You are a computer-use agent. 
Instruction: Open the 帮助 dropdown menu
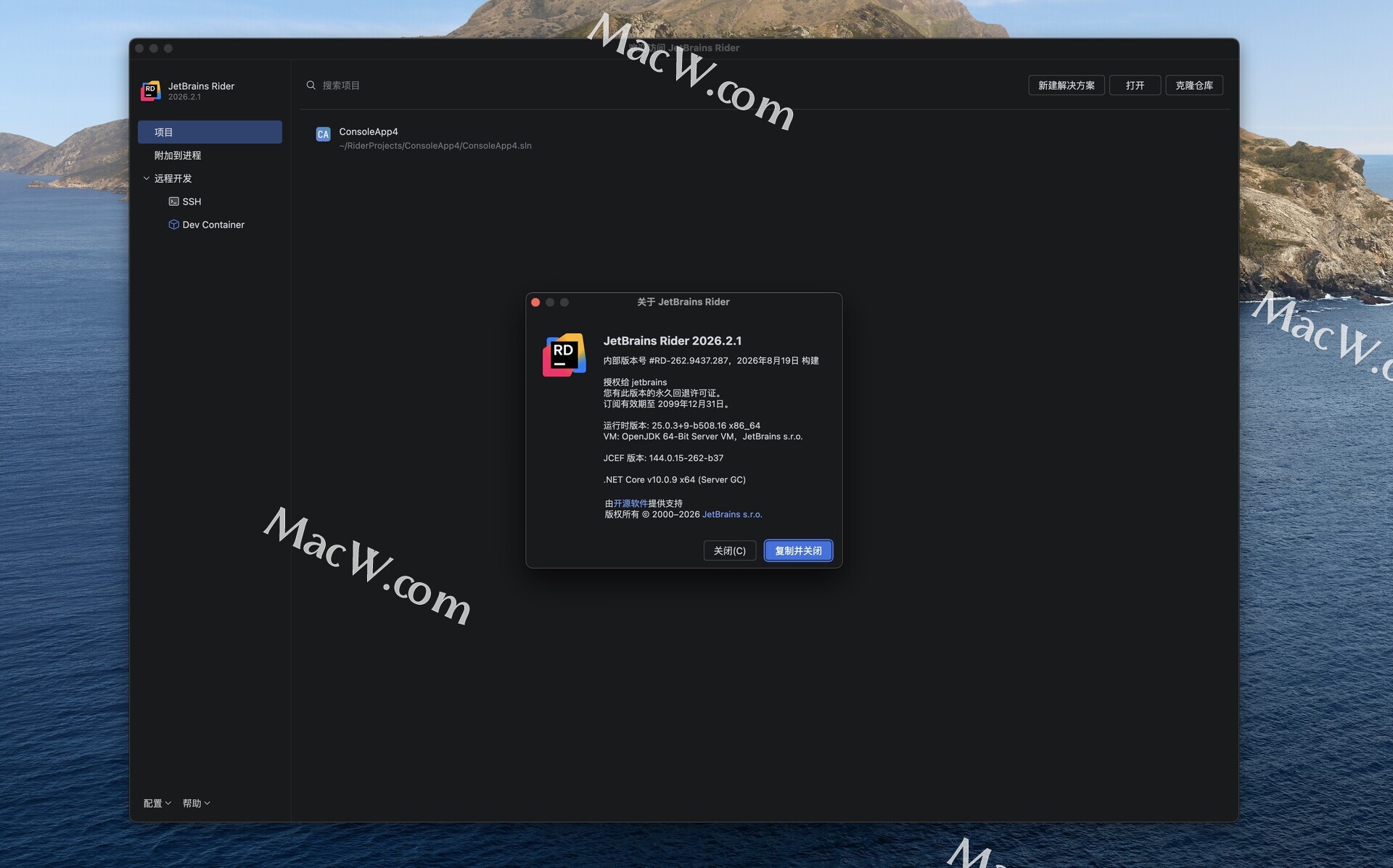(x=196, y=803)
